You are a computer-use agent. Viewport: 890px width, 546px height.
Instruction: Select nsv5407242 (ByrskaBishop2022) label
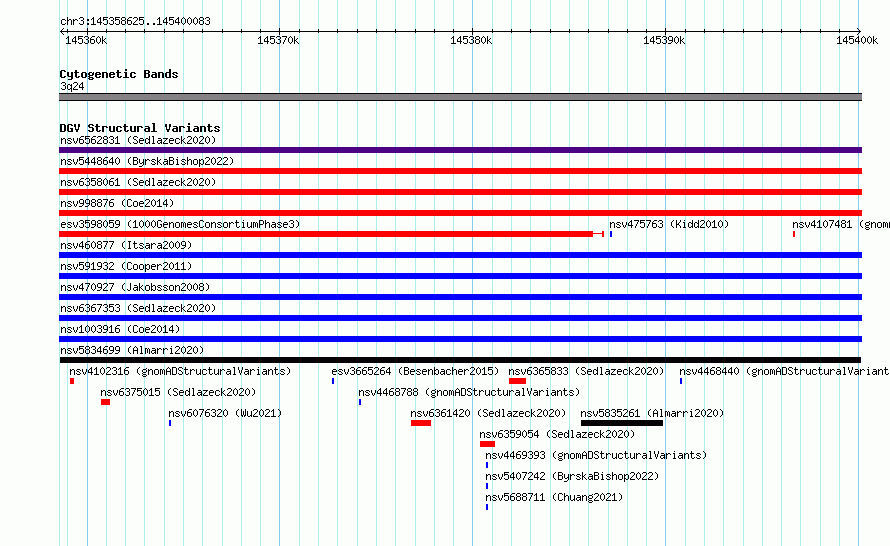[572, 476]
